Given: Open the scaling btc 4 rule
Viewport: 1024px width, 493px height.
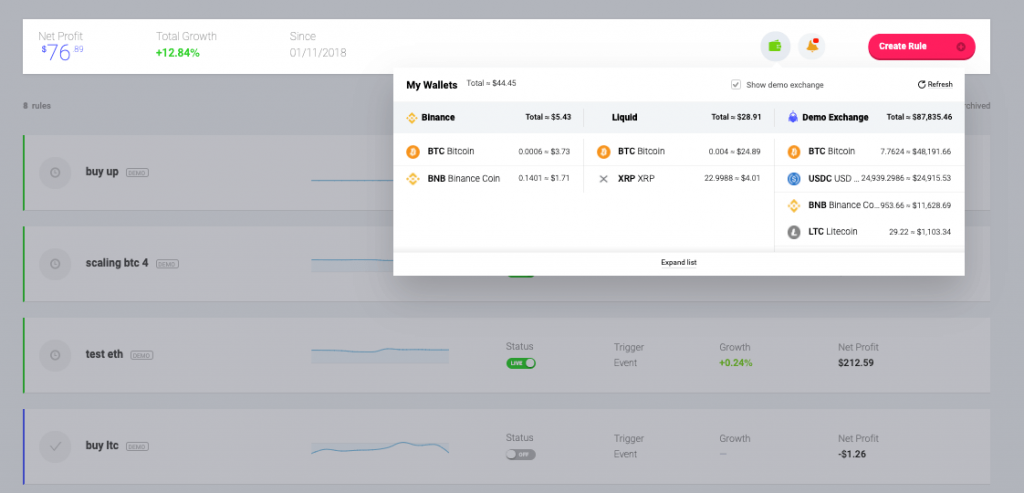Looking at the screenshot, I should tap(117, 263).
